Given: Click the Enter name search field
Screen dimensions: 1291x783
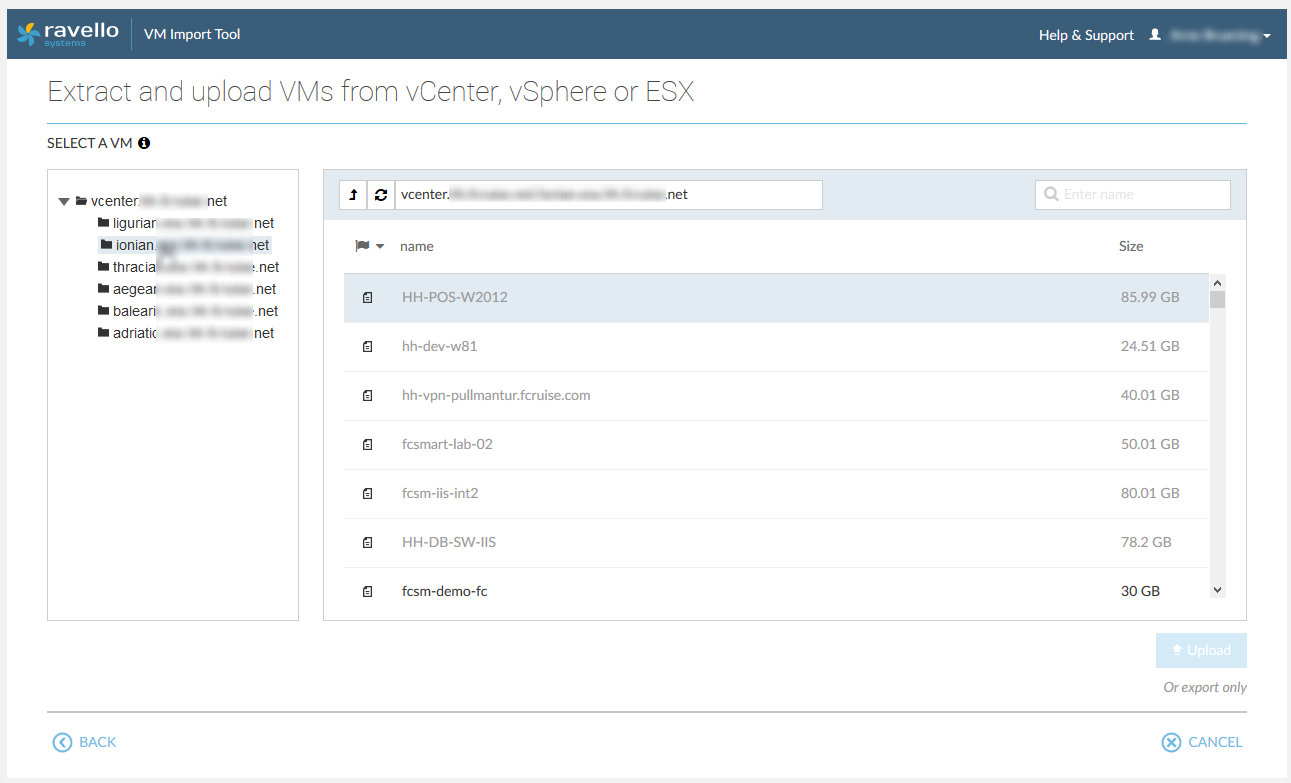Looking at the screenshot, I should point(1133,195).
